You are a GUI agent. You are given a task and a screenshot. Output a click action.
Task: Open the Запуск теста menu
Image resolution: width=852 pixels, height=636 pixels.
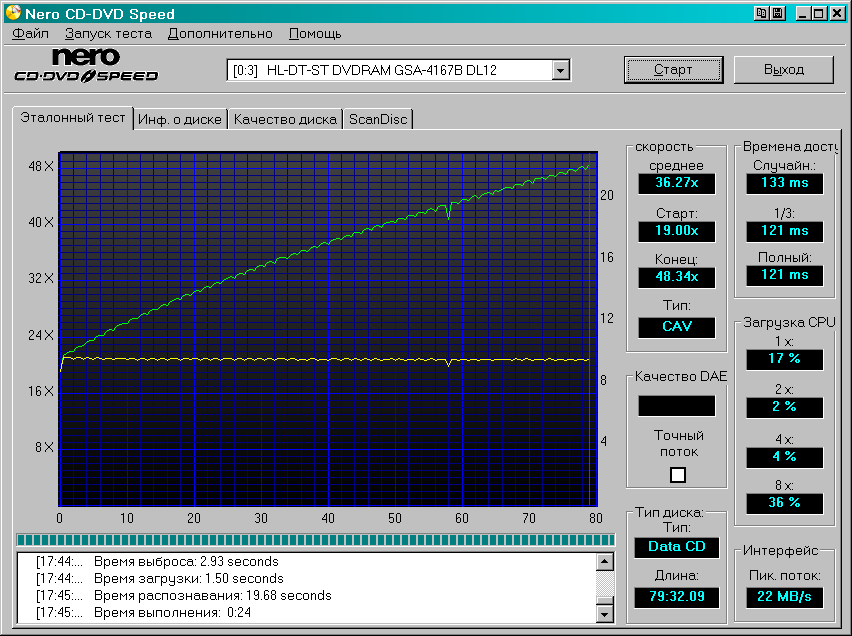[x=108, y=33]
